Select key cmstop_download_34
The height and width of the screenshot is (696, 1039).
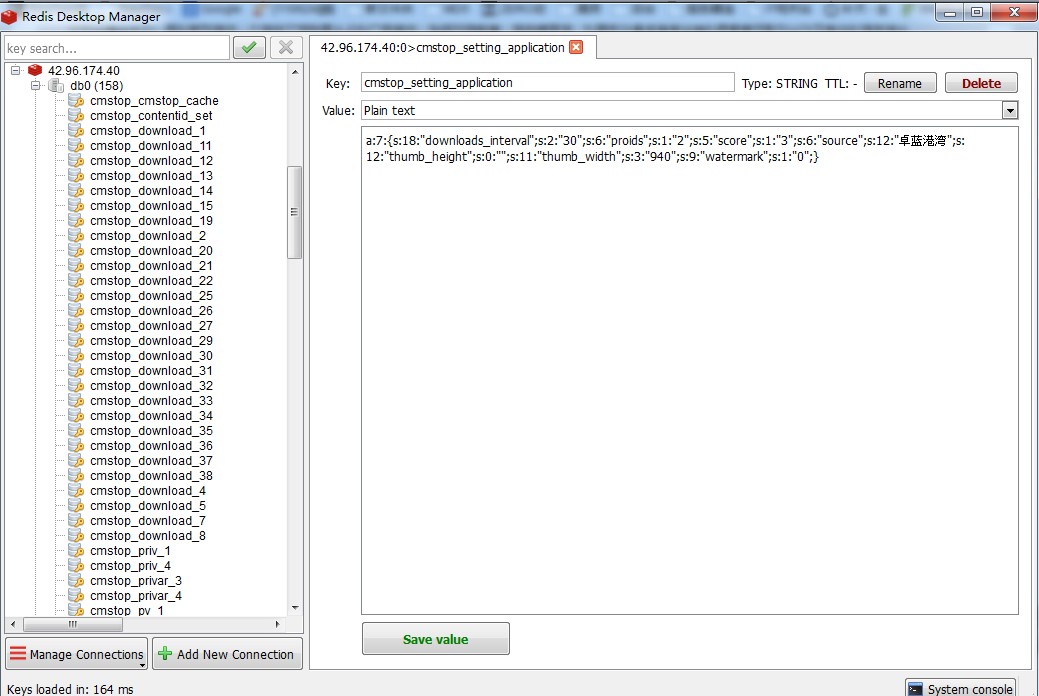click(x=151, y=416)
